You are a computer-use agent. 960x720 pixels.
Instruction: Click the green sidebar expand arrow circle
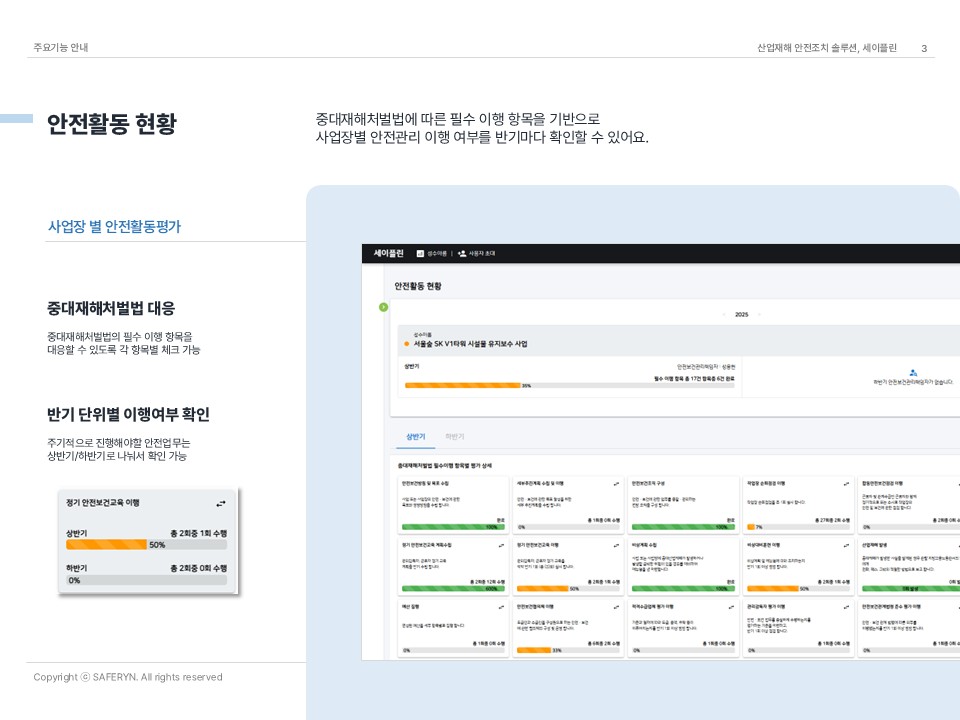tap(383, 306)
